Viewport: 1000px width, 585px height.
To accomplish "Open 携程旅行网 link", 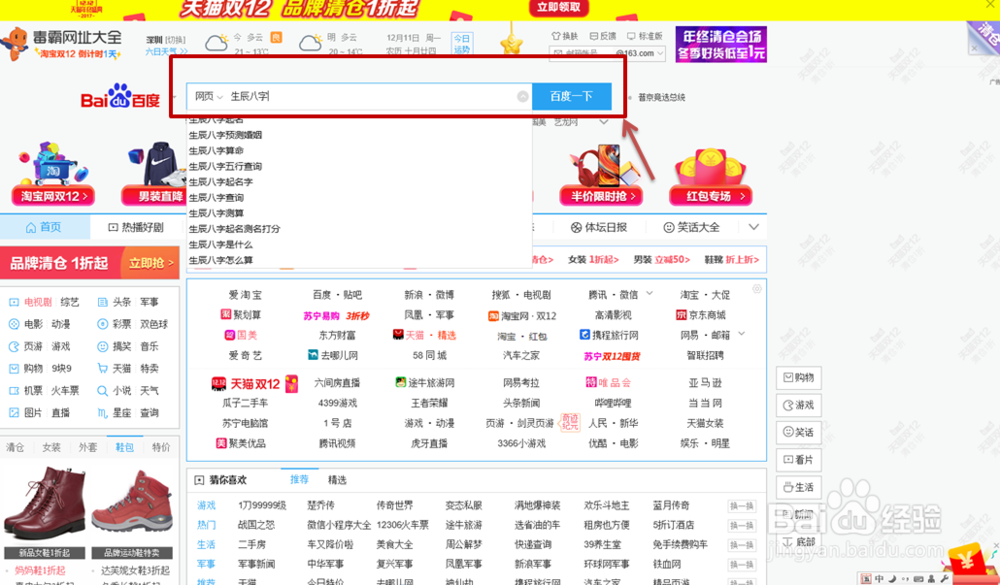I will coord(608,334).
